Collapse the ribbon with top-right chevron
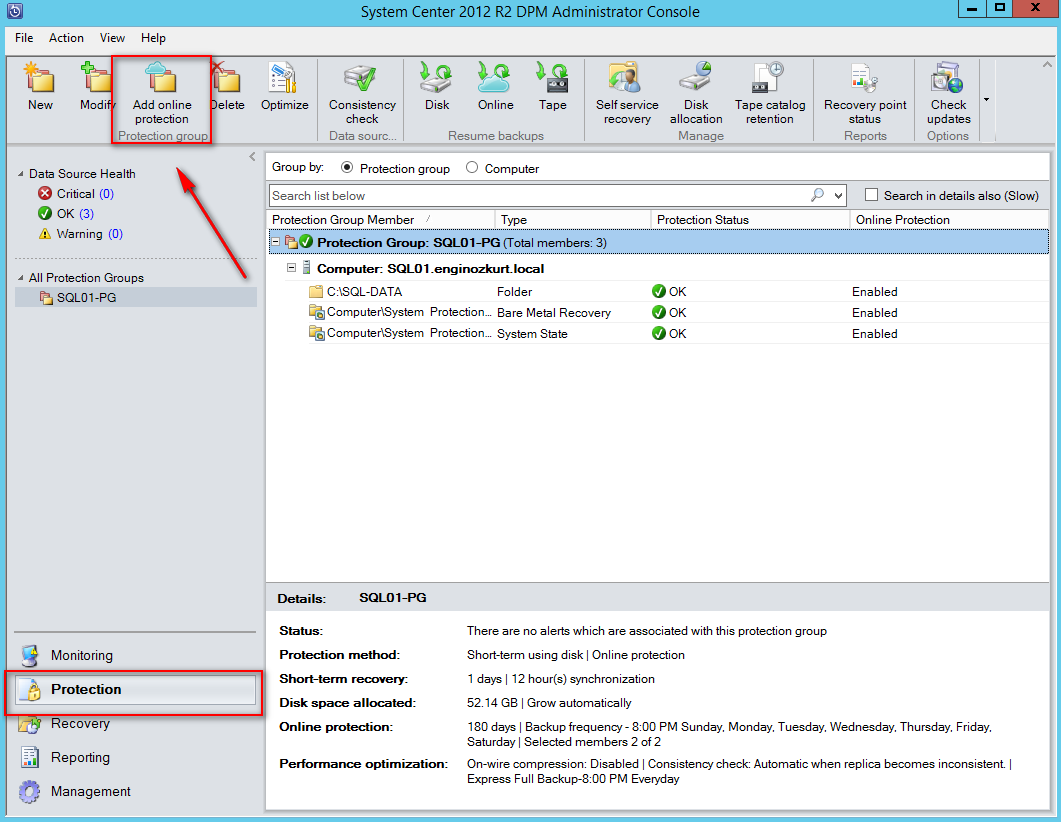The image size is (1061, 822). pos(1047,65)
